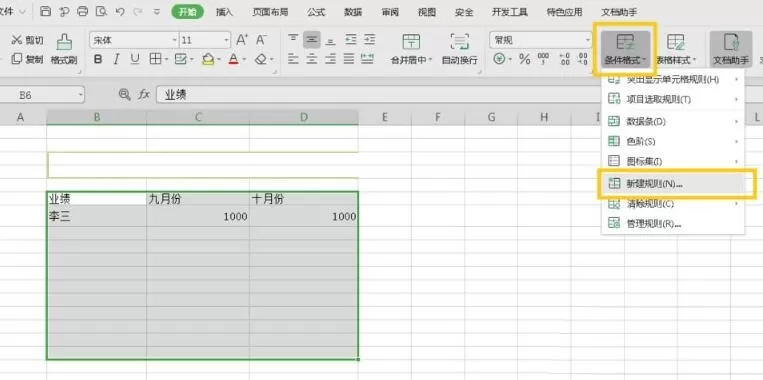
Task: Toggle middle vertical alignment
Action: (311, 40)
